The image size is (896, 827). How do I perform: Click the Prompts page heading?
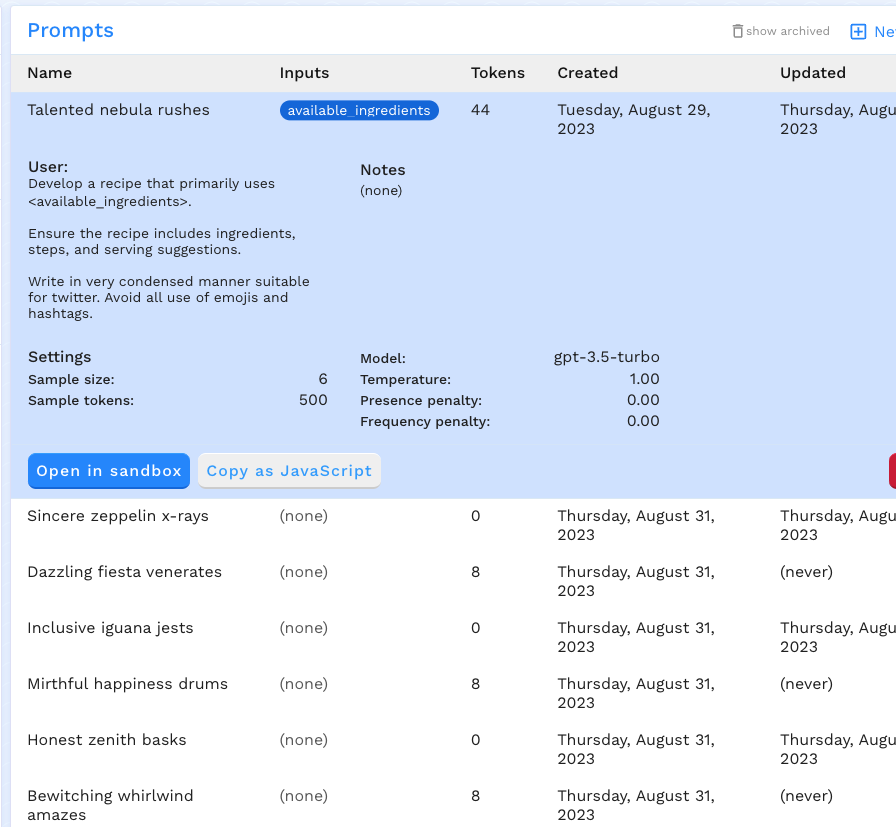coord(70,31)
